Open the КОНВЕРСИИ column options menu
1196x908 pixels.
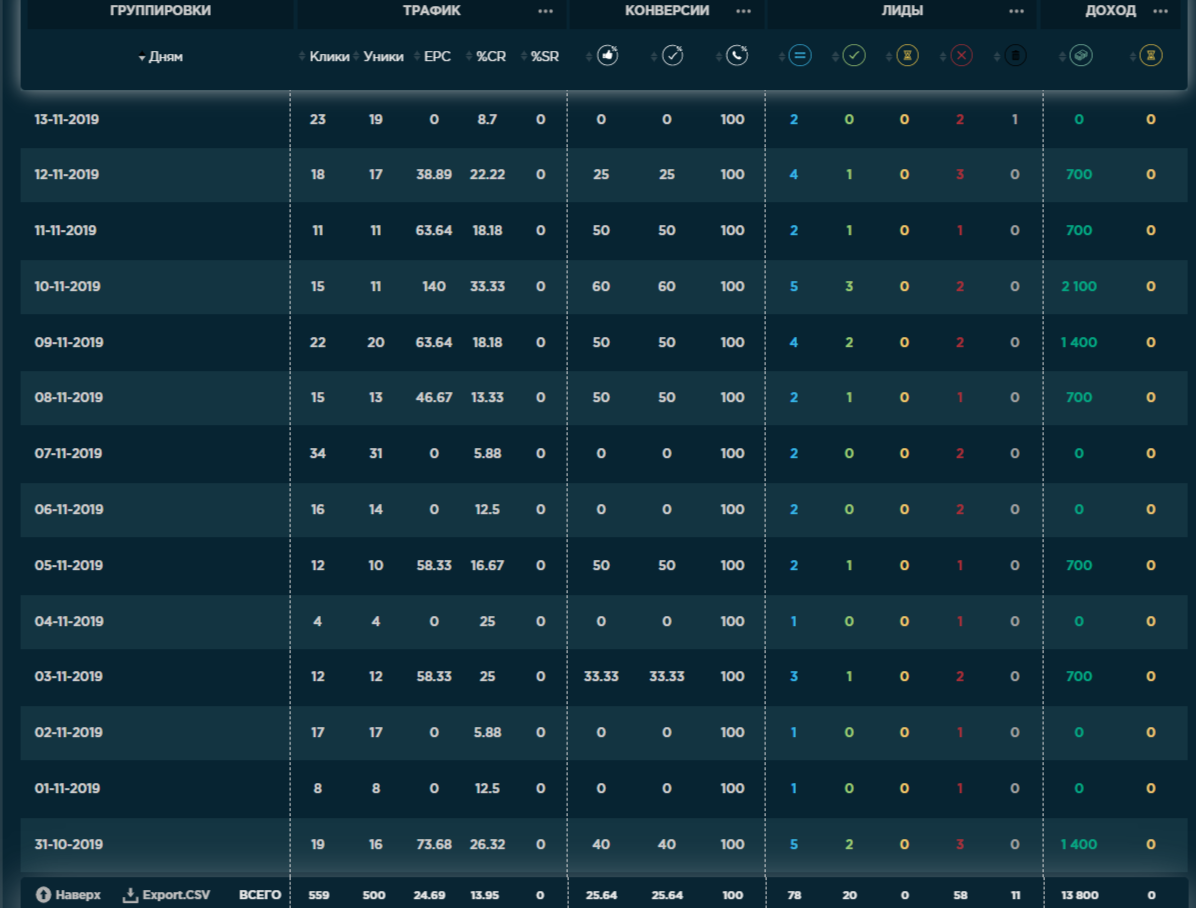[744, 11]
